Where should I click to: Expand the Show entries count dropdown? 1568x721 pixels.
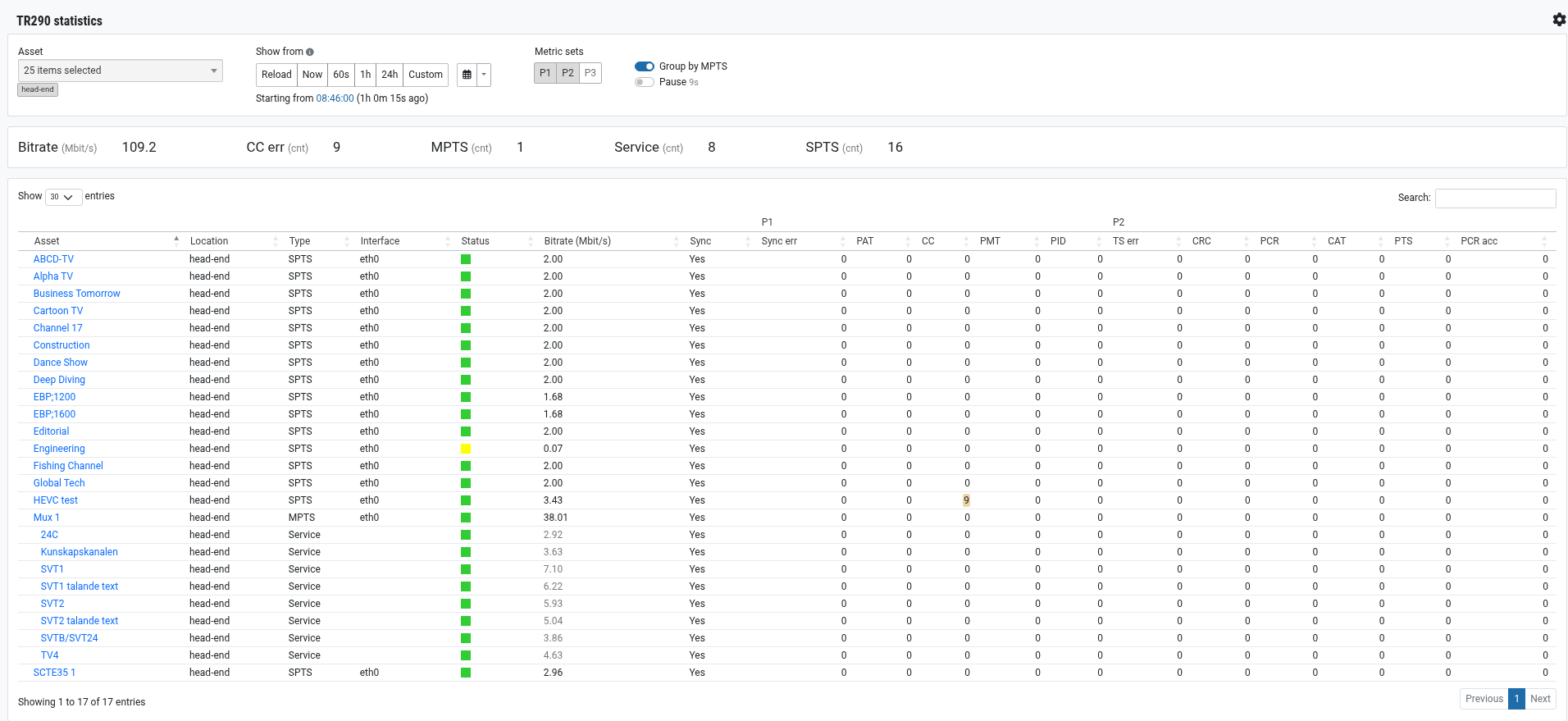click(x=63, y=197)
